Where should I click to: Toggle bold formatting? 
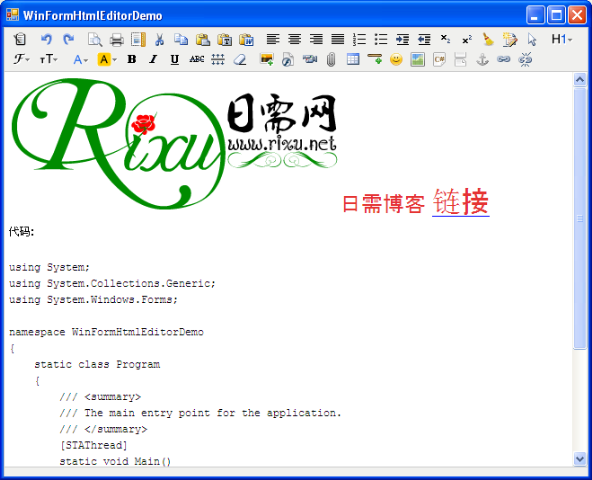pos(131,59)
